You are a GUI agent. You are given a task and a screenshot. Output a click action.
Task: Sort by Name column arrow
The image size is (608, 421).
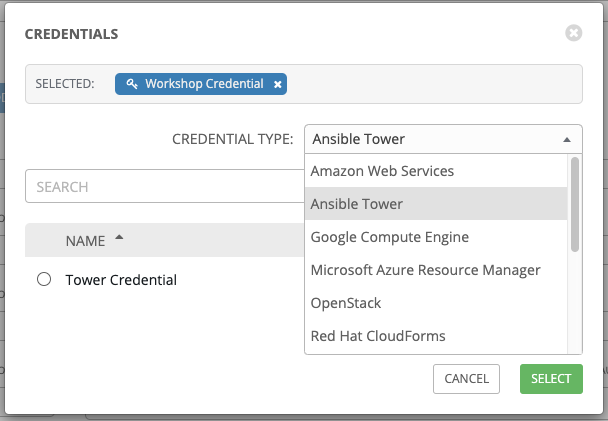[119, 237]
